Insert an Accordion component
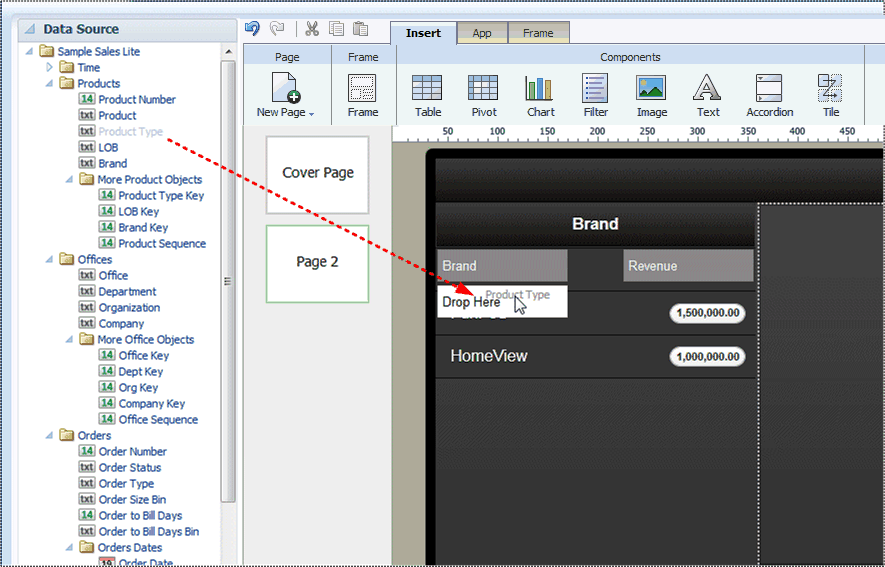Screen dimensions: 885x567 click(769, 95)
